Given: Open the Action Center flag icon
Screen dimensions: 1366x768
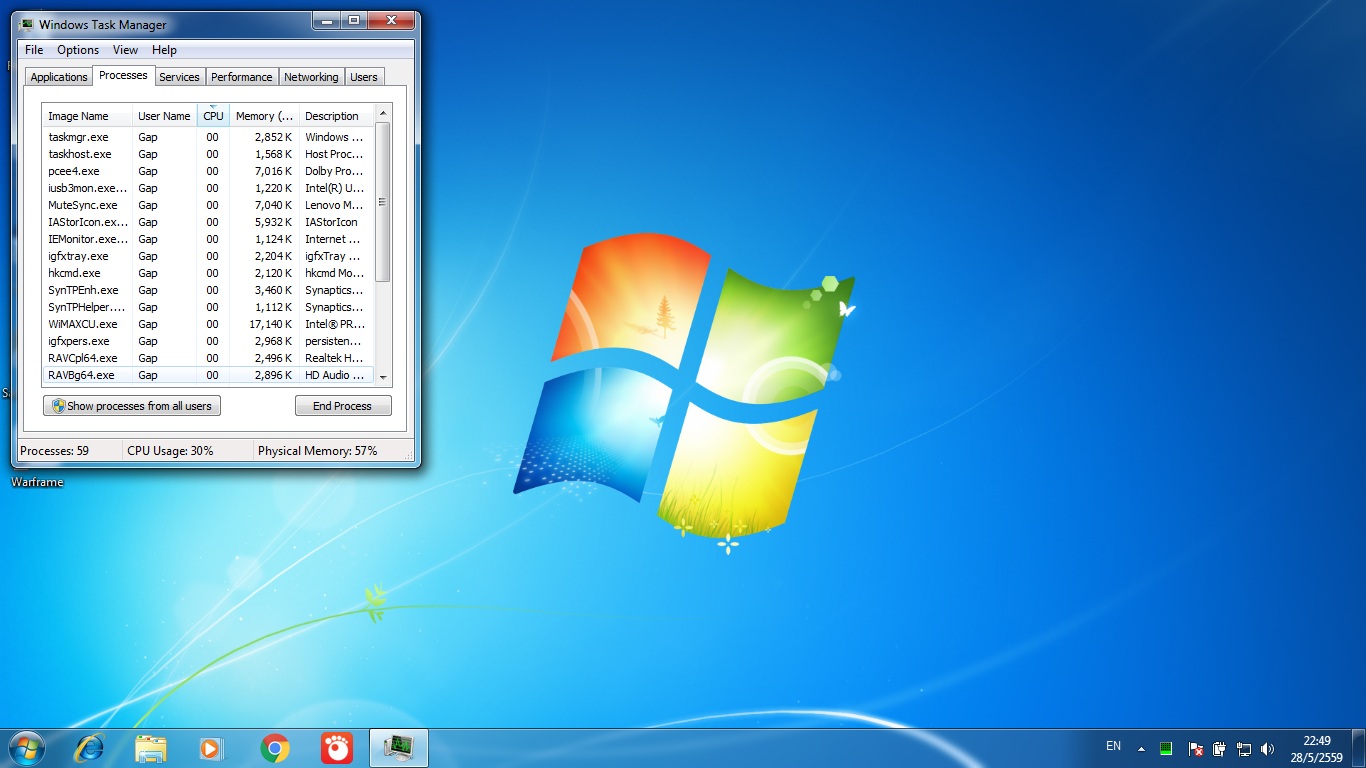Looking at the screenshot, I should (x=1195, y=748).
